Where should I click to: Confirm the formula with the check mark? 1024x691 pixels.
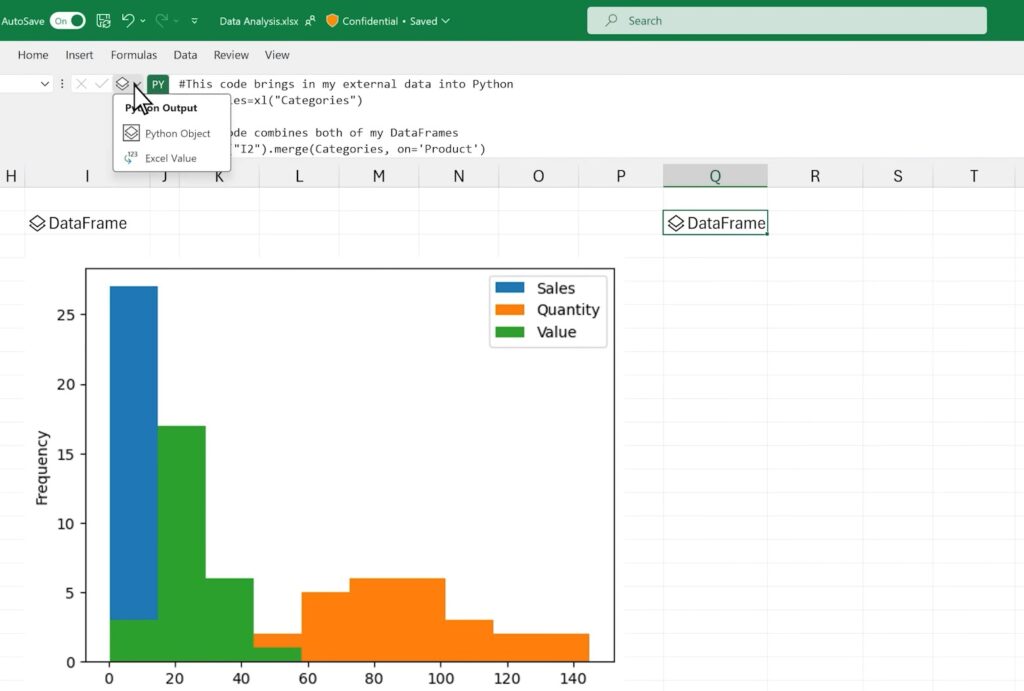[101, 84]
